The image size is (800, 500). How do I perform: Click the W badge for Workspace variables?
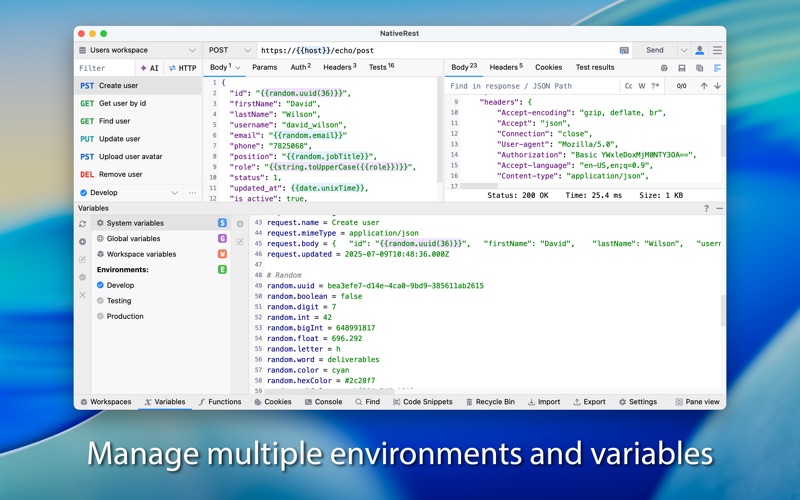click(222, 254)
